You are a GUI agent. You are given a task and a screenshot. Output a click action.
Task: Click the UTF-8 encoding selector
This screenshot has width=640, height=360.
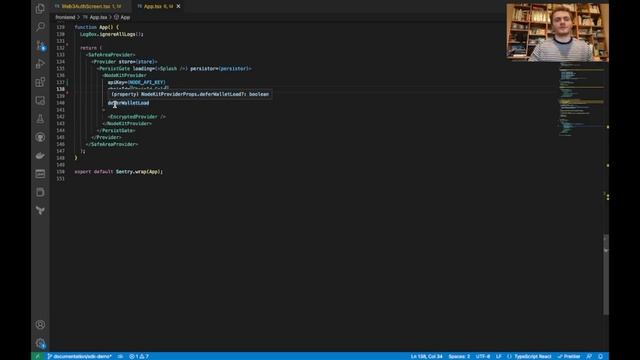(483, 356)
